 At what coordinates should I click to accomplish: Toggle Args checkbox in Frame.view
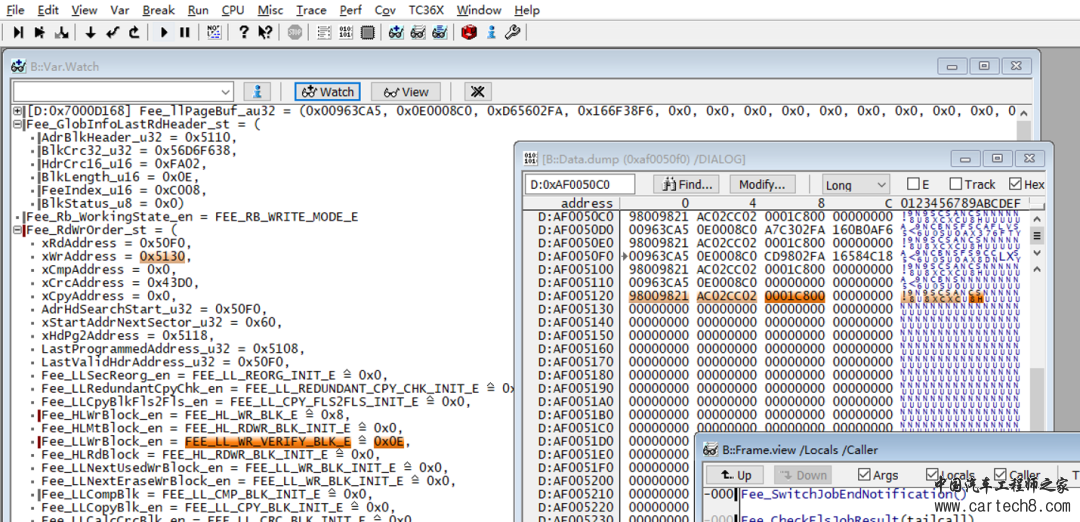point(864,474)
